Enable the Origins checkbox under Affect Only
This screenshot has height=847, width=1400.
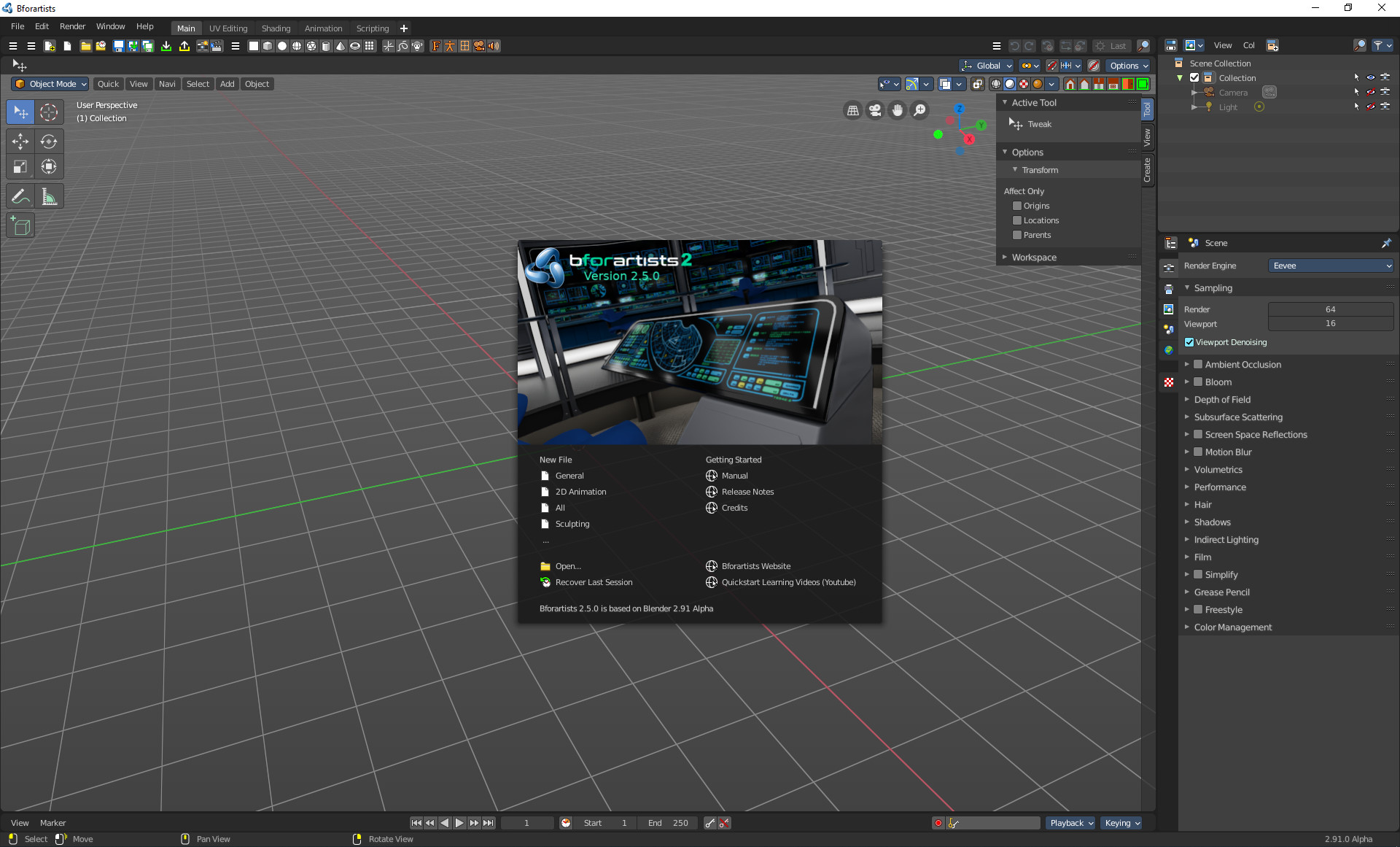point(1017,206)
